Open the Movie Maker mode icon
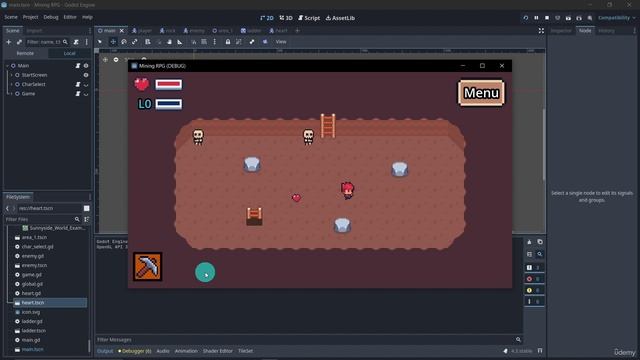This screenshot has width=640, height=360. pyautogui.click(x=590, y=18)
